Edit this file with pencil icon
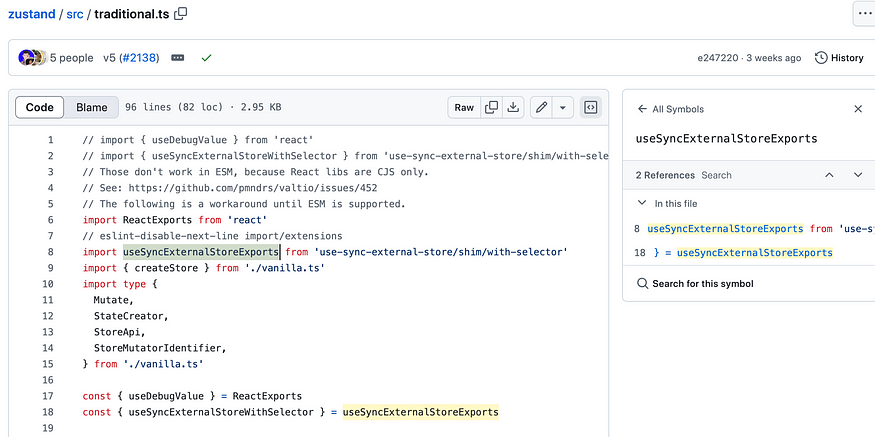This screenshot has height=437, width=875. coord(541,107)
